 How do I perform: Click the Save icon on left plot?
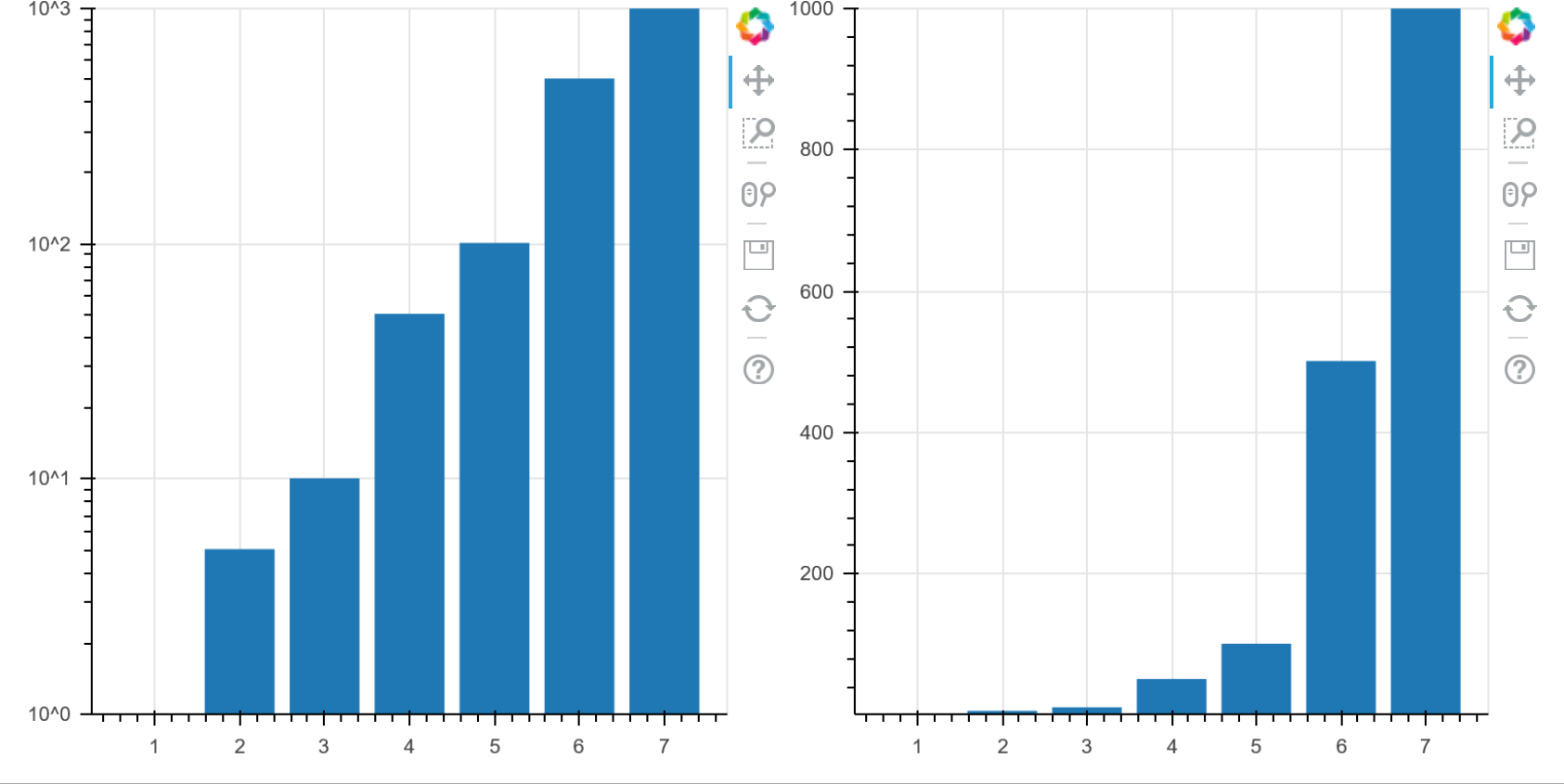pos(758,254)
